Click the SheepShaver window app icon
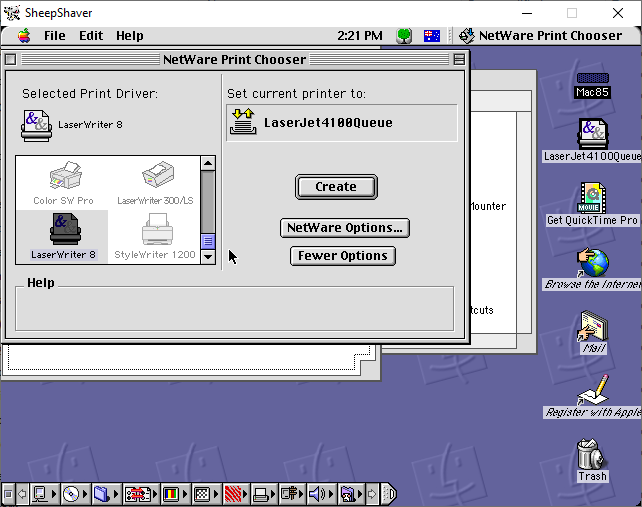Viewport: 642px width, 507px height. tap(11, 13)
